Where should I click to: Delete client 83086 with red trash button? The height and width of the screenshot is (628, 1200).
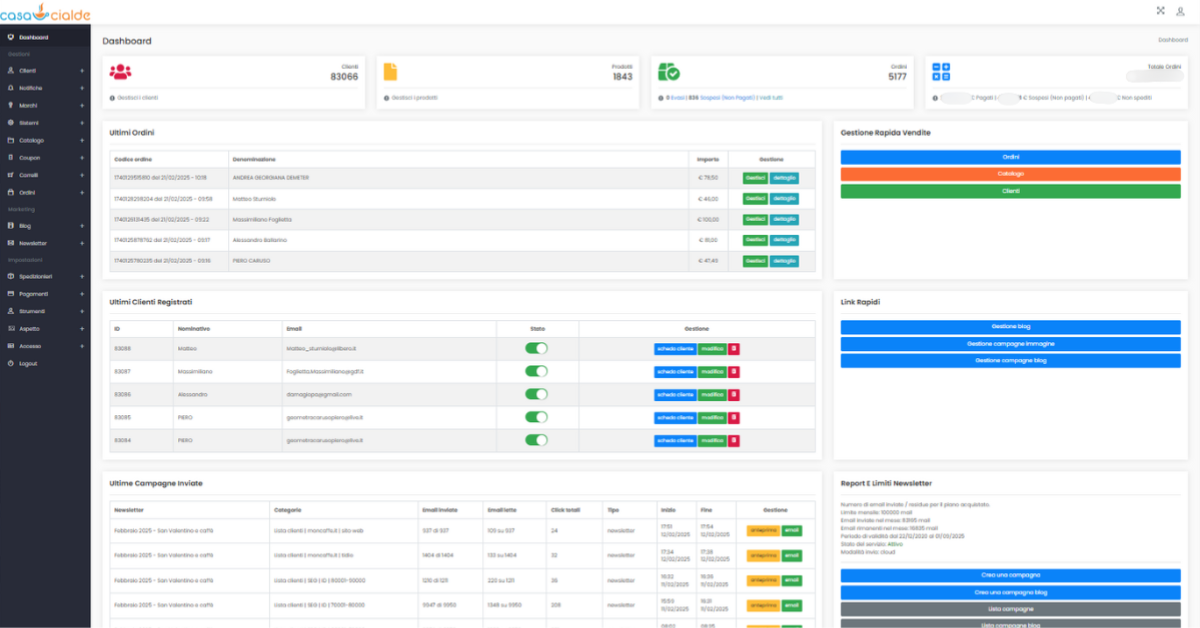pos(734,394)
